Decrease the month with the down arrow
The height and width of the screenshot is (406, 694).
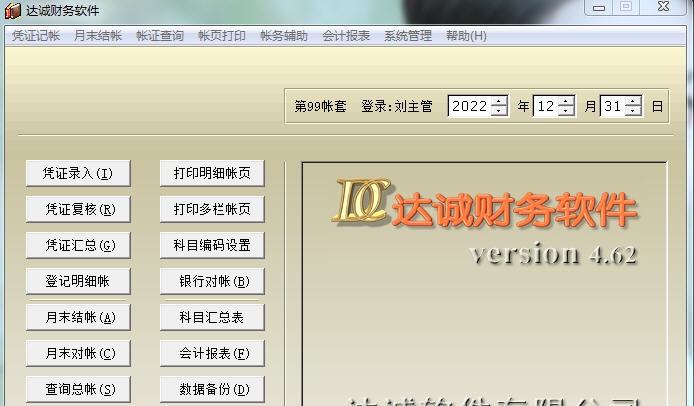point(566,111)
